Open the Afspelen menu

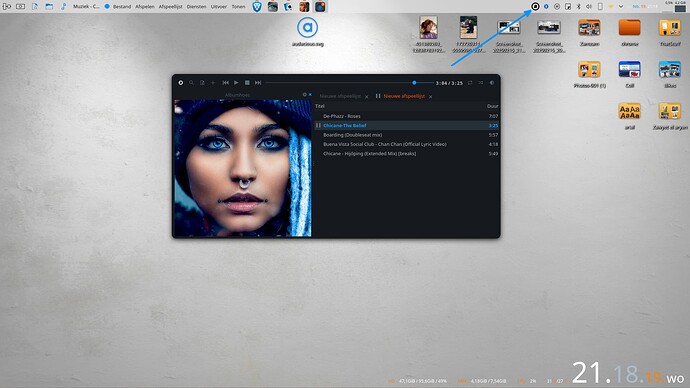click(x=145, y=7)
